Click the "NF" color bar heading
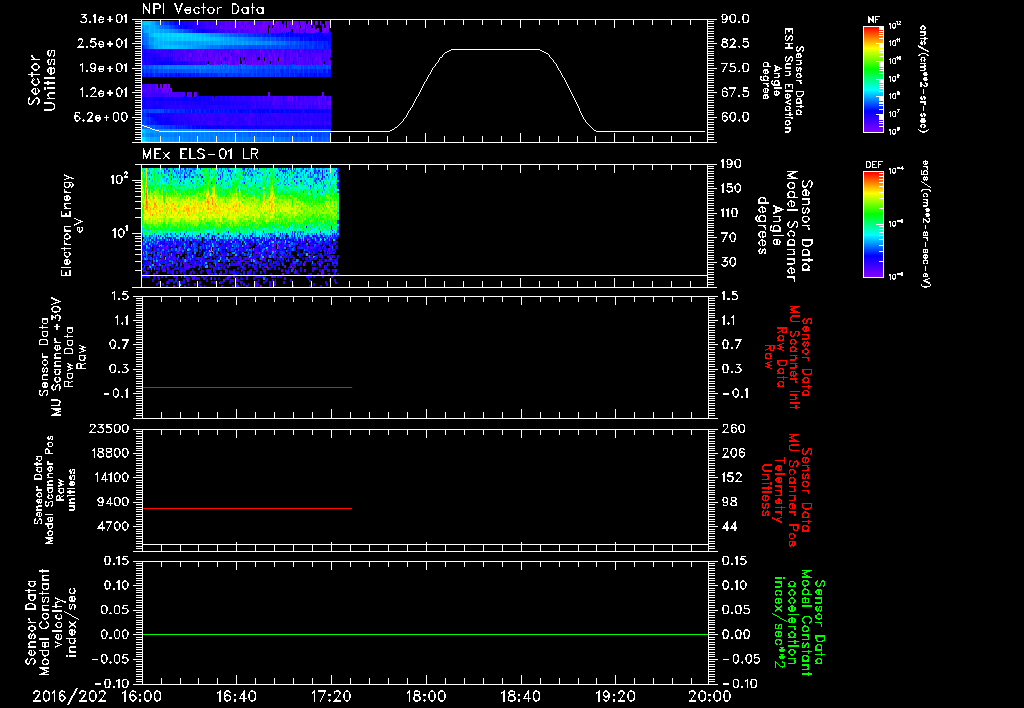The width and height of the screenshot is (1024, 708). [873, 20]
